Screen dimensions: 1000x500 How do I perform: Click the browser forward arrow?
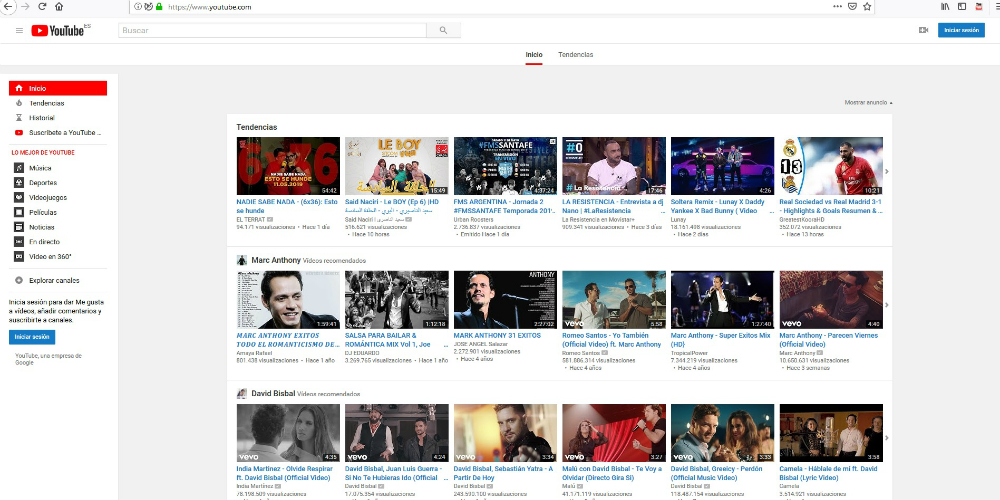[26, 6]
